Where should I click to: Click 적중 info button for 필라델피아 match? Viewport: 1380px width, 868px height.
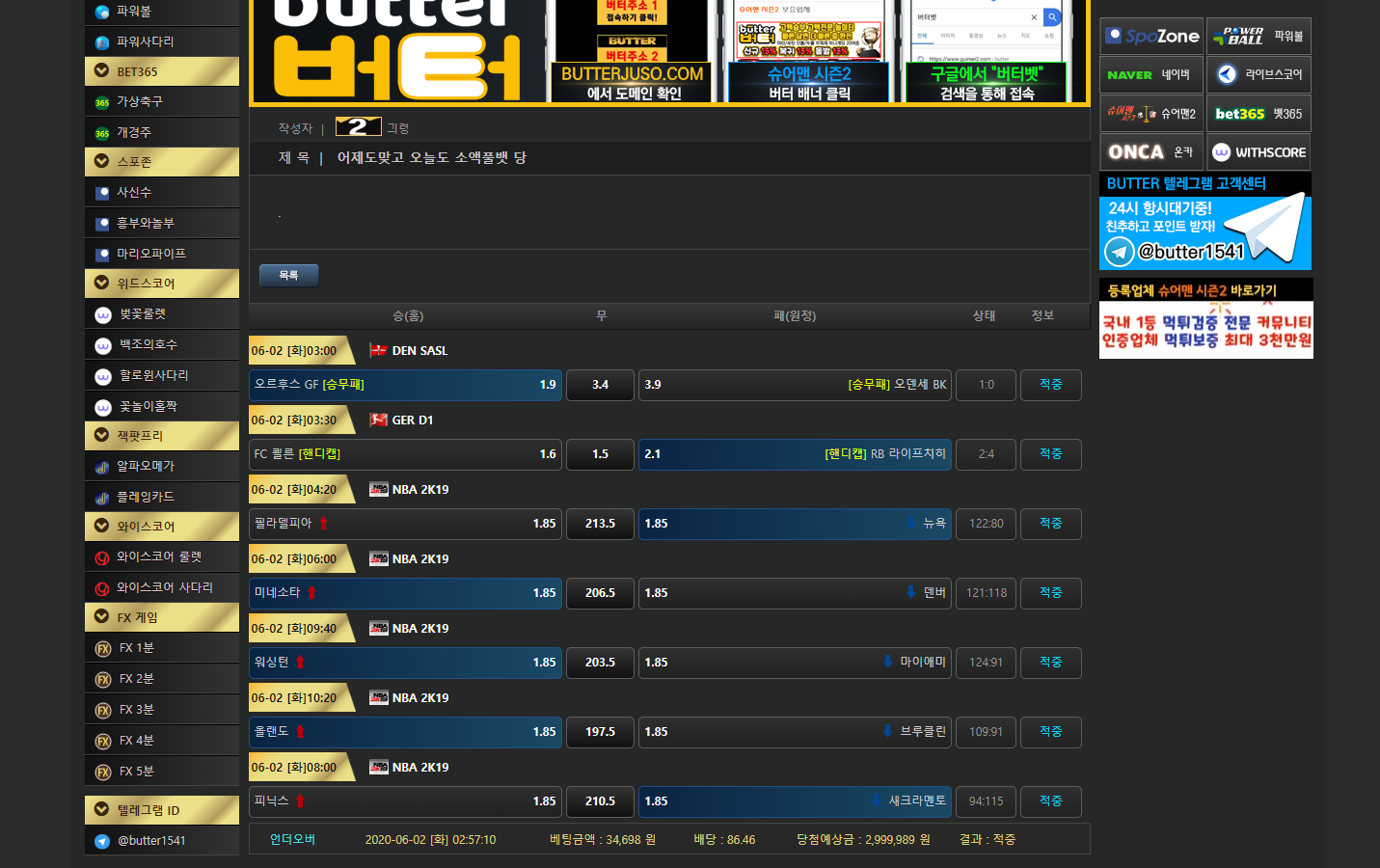tap(1050, 524)
